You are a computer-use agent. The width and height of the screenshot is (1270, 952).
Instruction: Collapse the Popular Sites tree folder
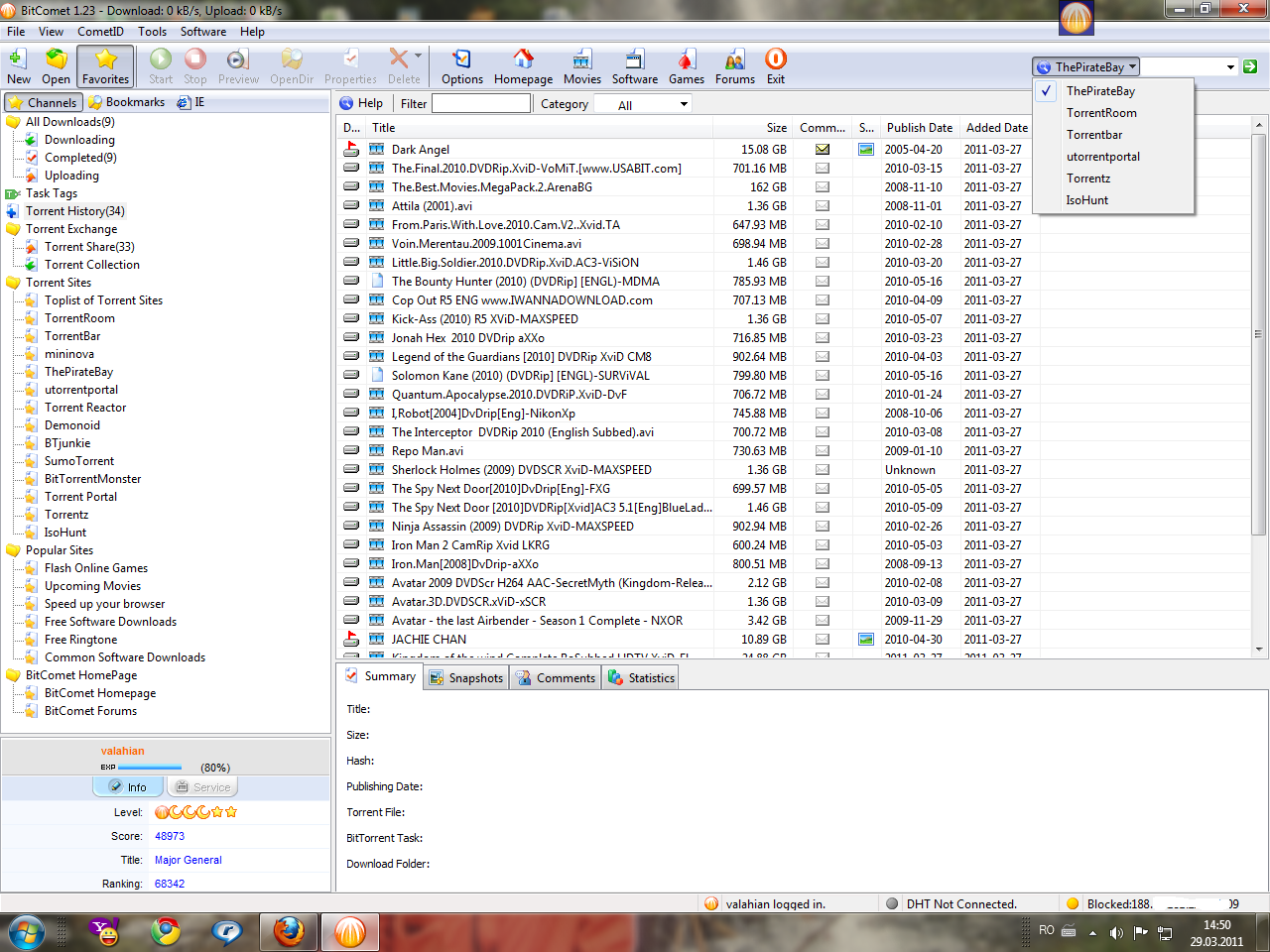[13, 550]
